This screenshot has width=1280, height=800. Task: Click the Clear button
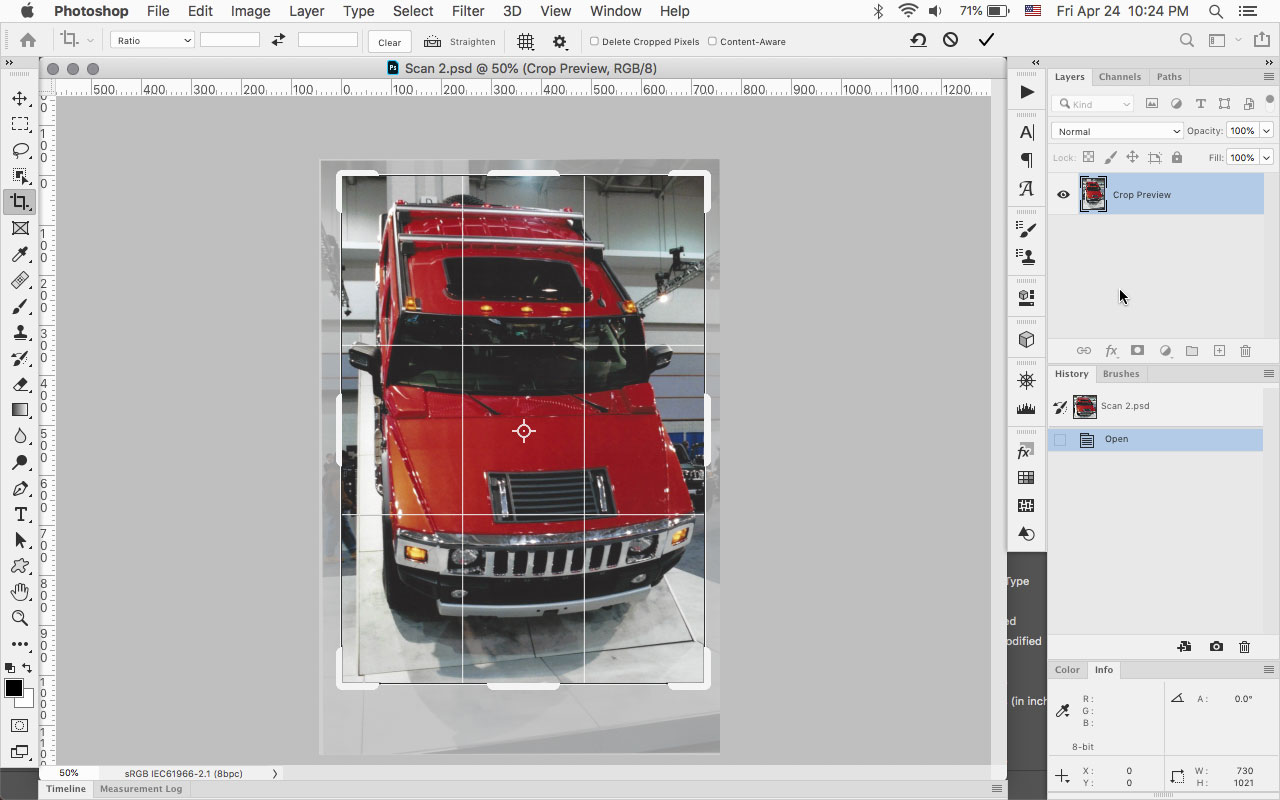(389, 42)
